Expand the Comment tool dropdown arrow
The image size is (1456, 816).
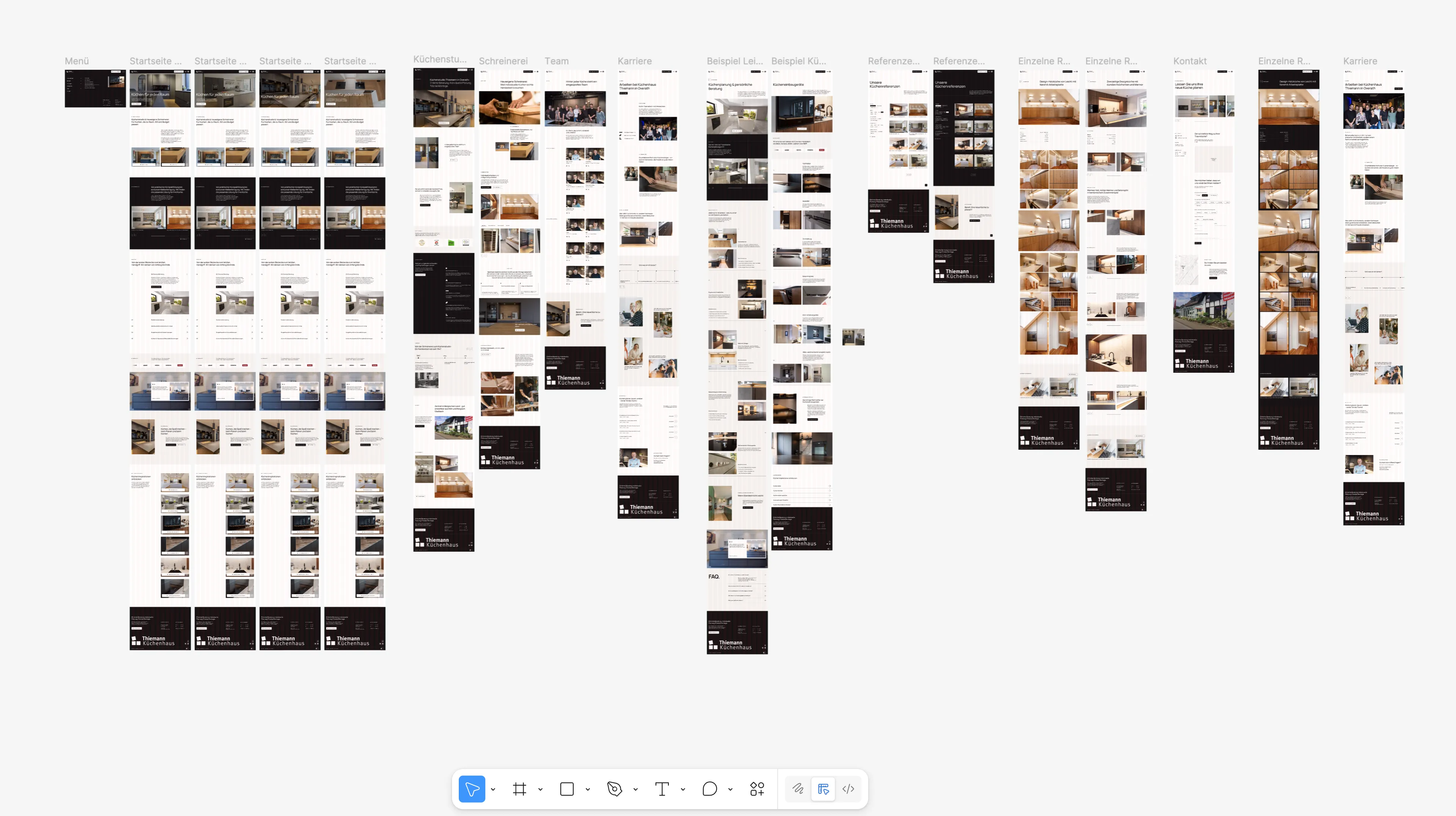tap(730, 789)
